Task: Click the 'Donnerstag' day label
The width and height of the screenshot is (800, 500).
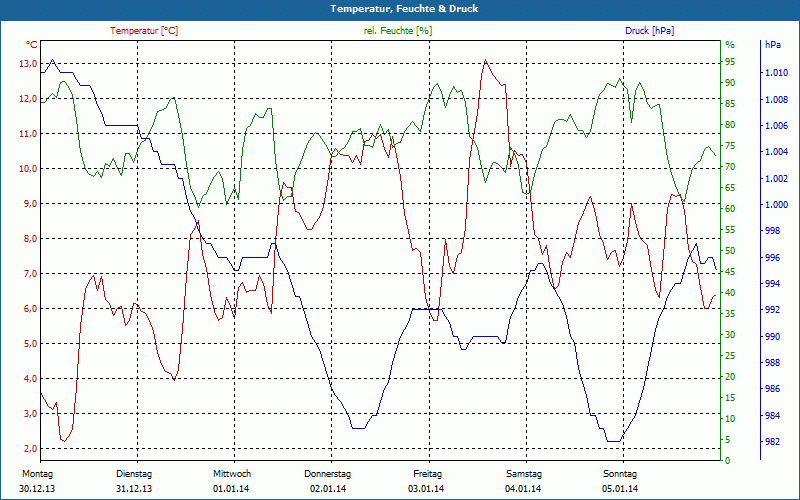Action: (x=328, y=474)
